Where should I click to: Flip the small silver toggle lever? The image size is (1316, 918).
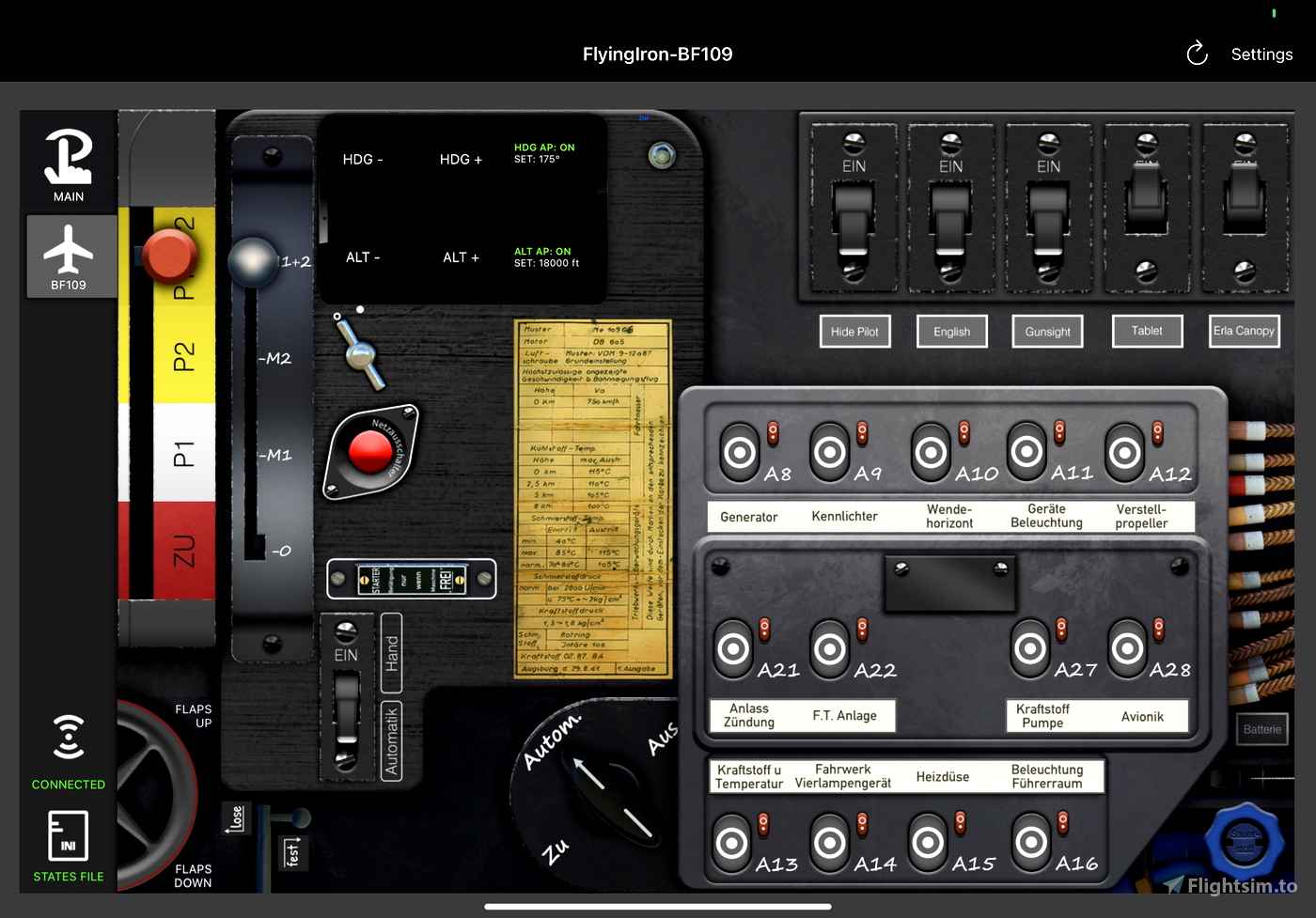point(359,352)
